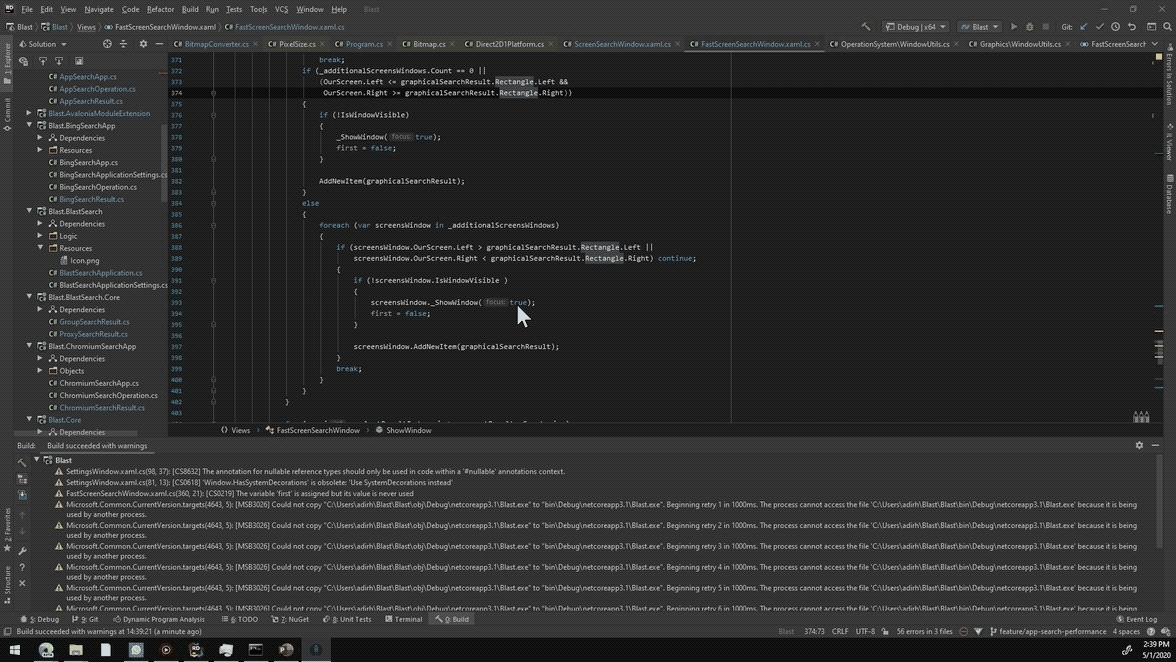
Task: Open Dynamic Program Analysis tool window
Action: click(x=158, y=619)
